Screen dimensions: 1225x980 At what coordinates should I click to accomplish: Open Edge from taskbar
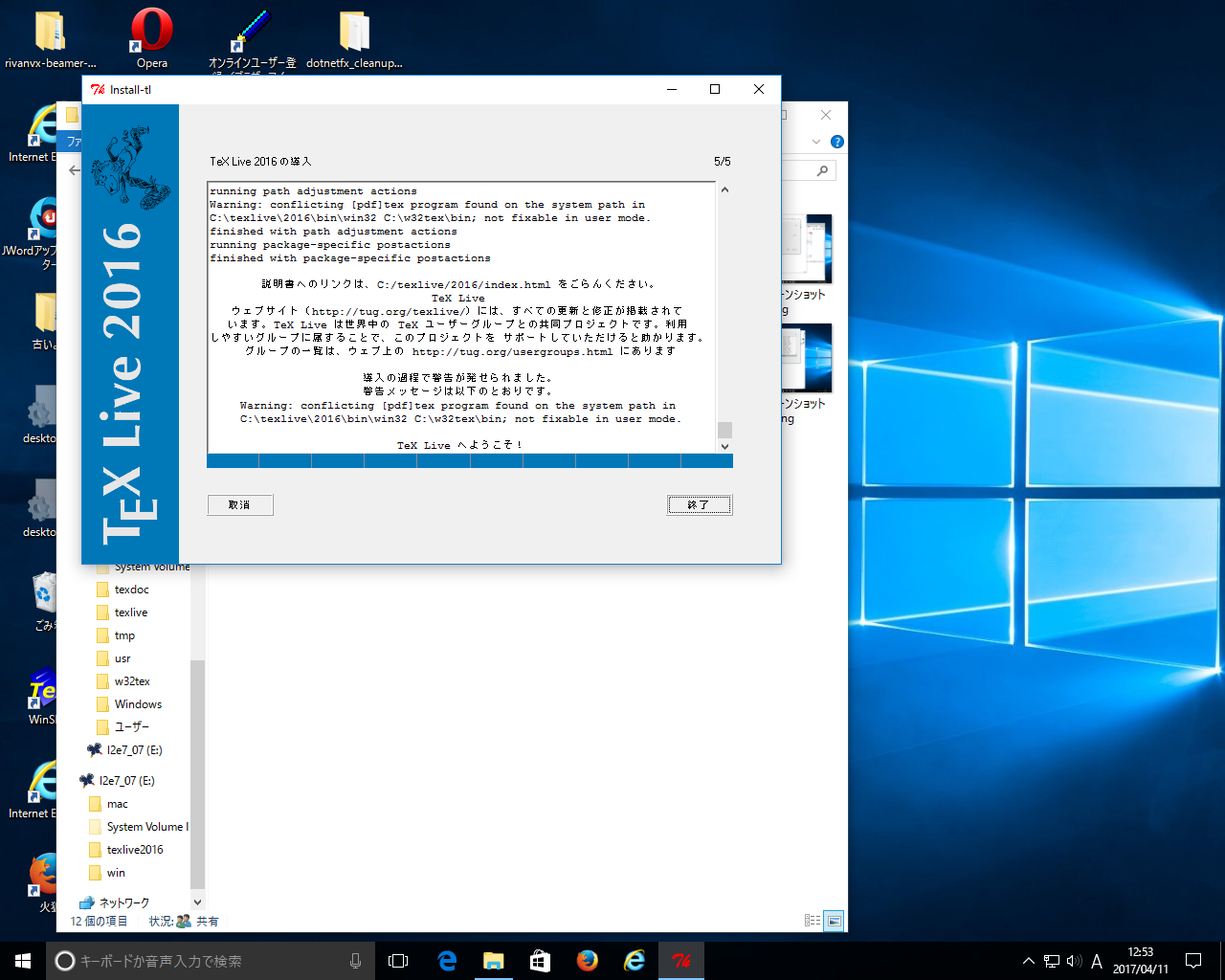pos(446,961)
